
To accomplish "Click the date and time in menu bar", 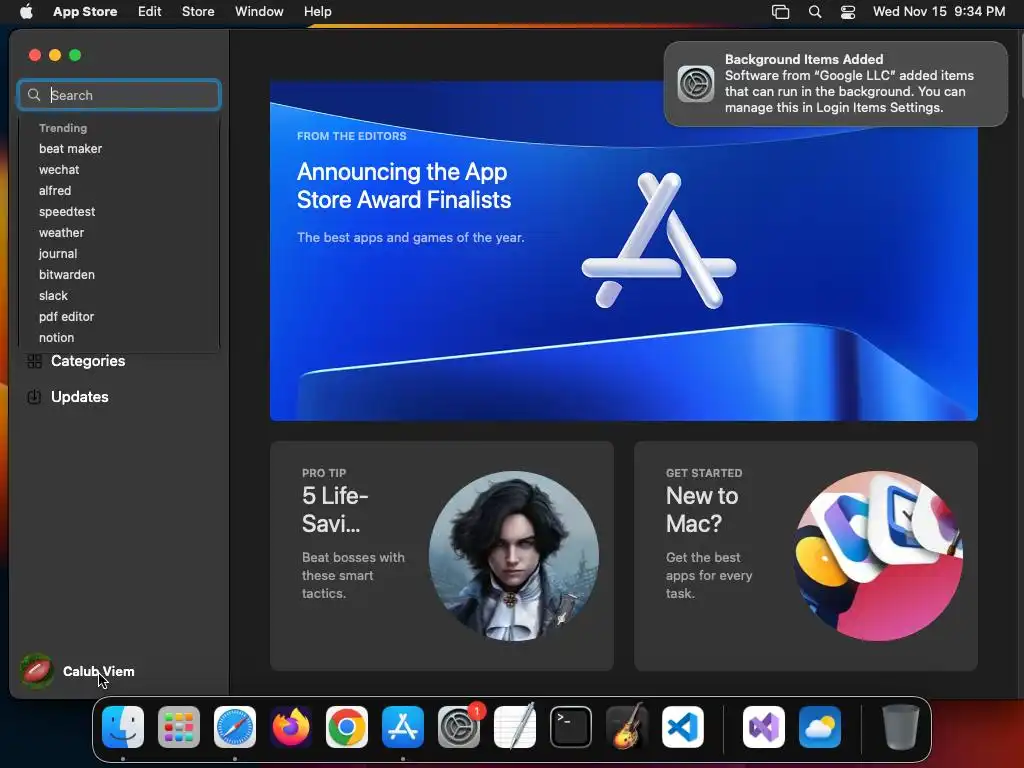I will click(x=938, y=12).
